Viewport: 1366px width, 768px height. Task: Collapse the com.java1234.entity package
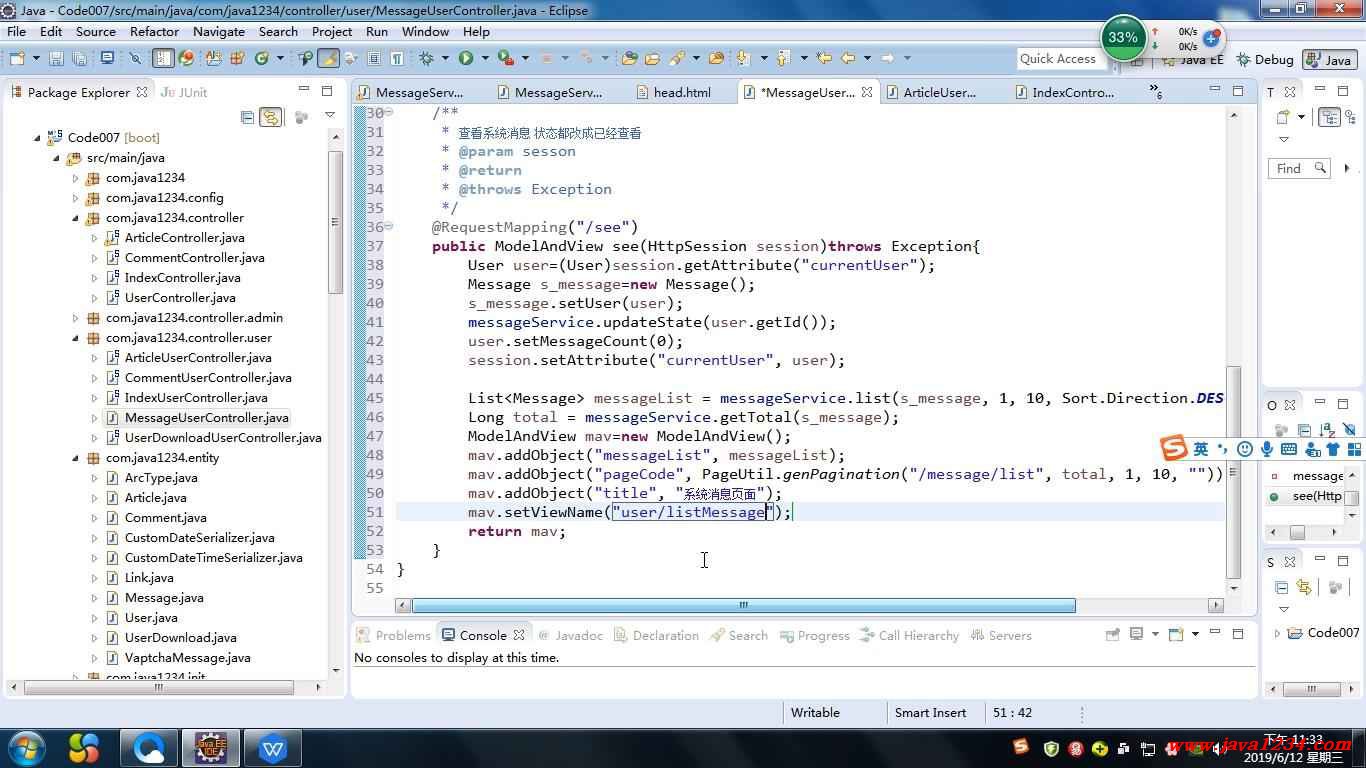pos(76,458)
